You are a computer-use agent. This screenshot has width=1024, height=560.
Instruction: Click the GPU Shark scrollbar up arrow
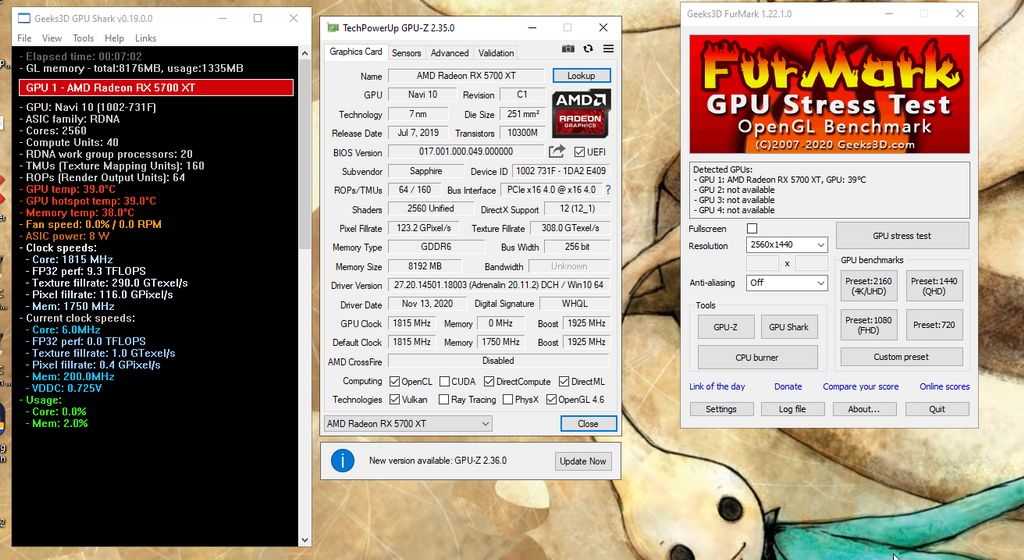pos(304,54)
